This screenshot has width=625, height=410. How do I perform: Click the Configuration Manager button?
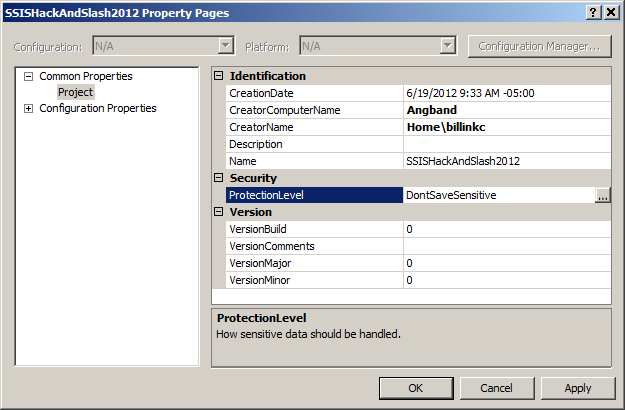click(539, 46)
